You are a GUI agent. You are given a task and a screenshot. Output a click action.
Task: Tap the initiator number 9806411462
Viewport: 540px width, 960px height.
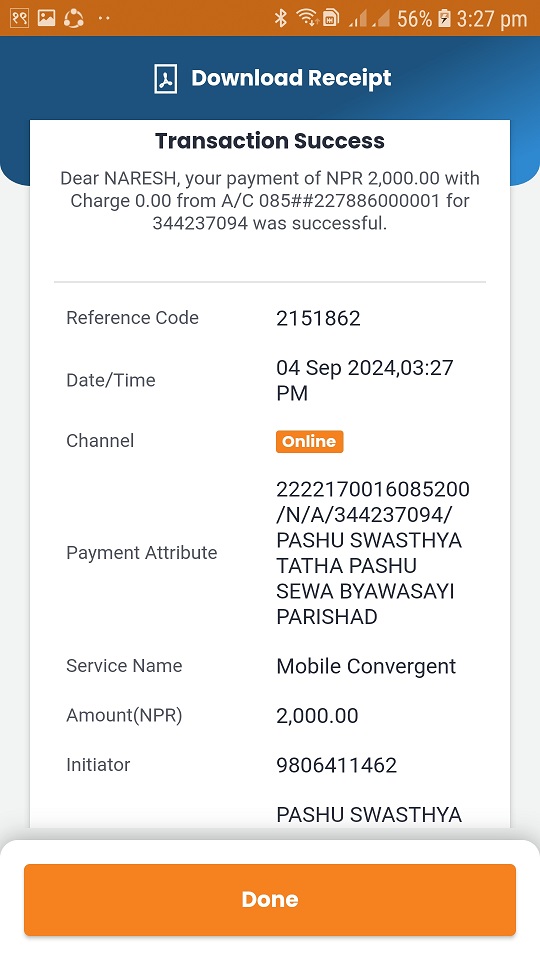[x=337, y=765]
